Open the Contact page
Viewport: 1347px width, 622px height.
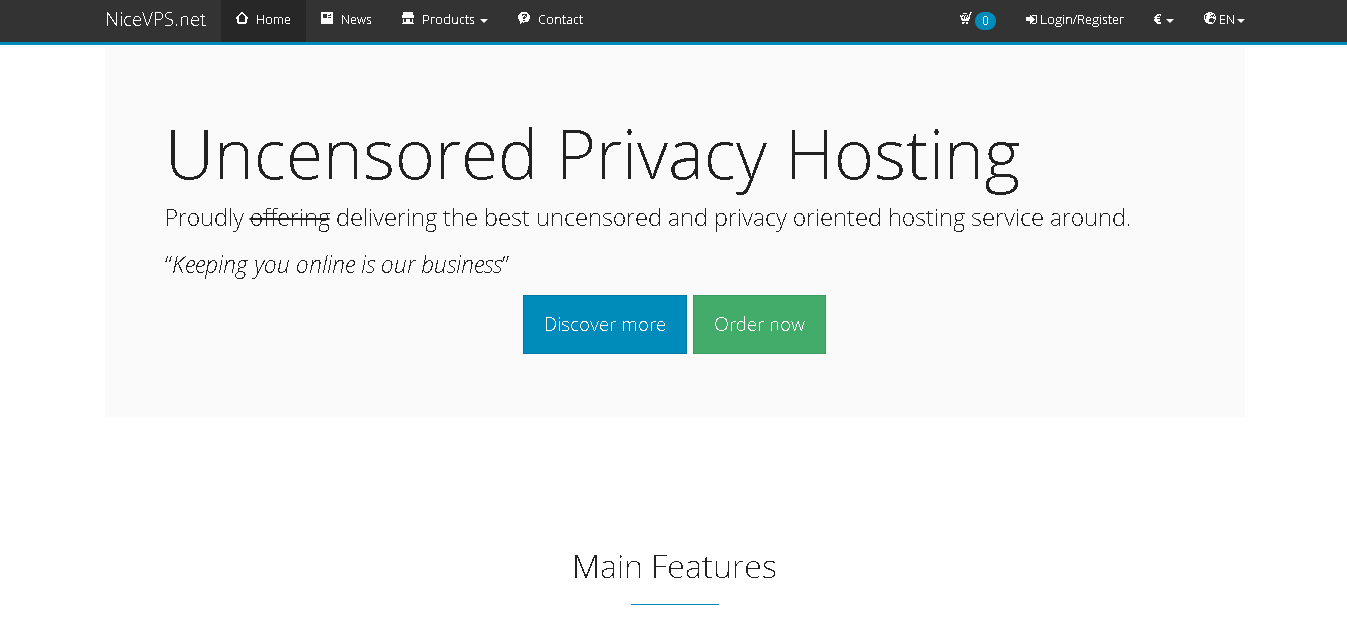(x=550, y=20)
